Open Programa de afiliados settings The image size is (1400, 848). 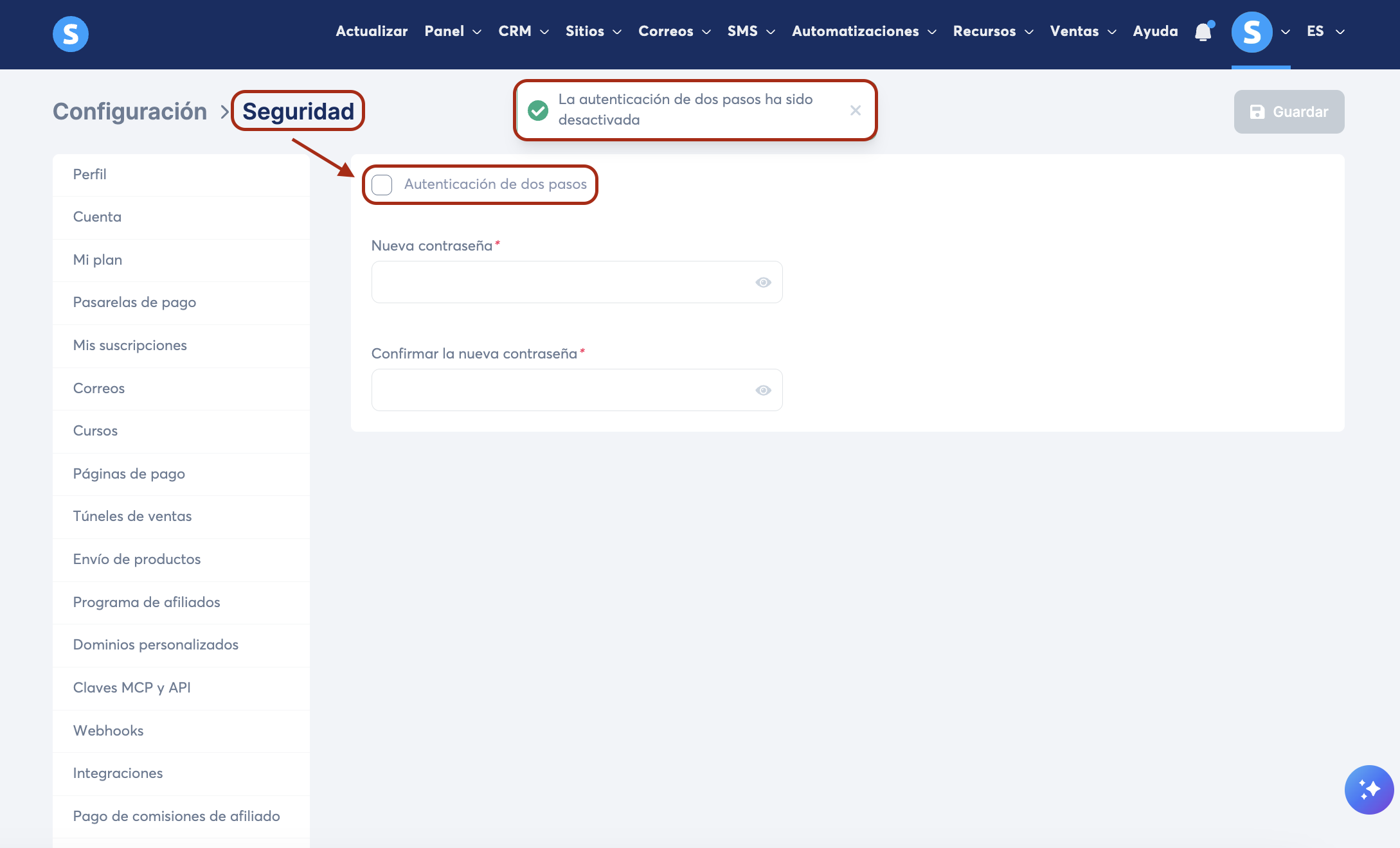(181, 603)
